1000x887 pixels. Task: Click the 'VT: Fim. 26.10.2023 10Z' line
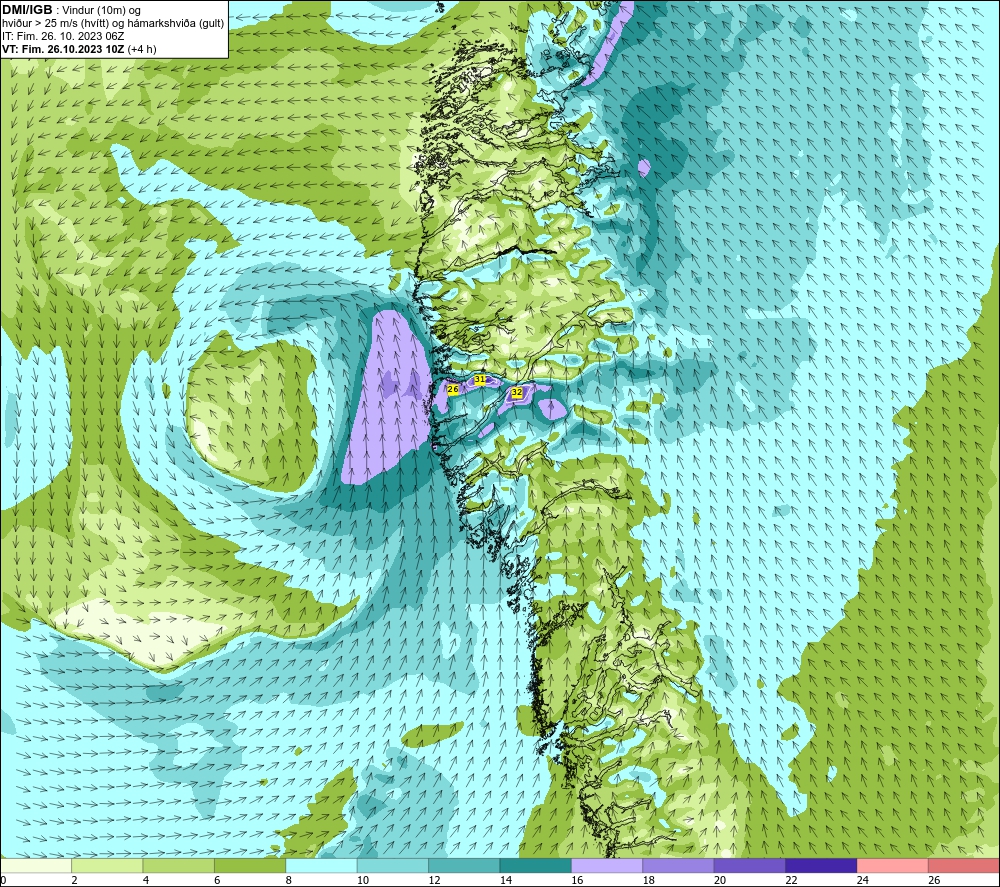tap(64, 49)
